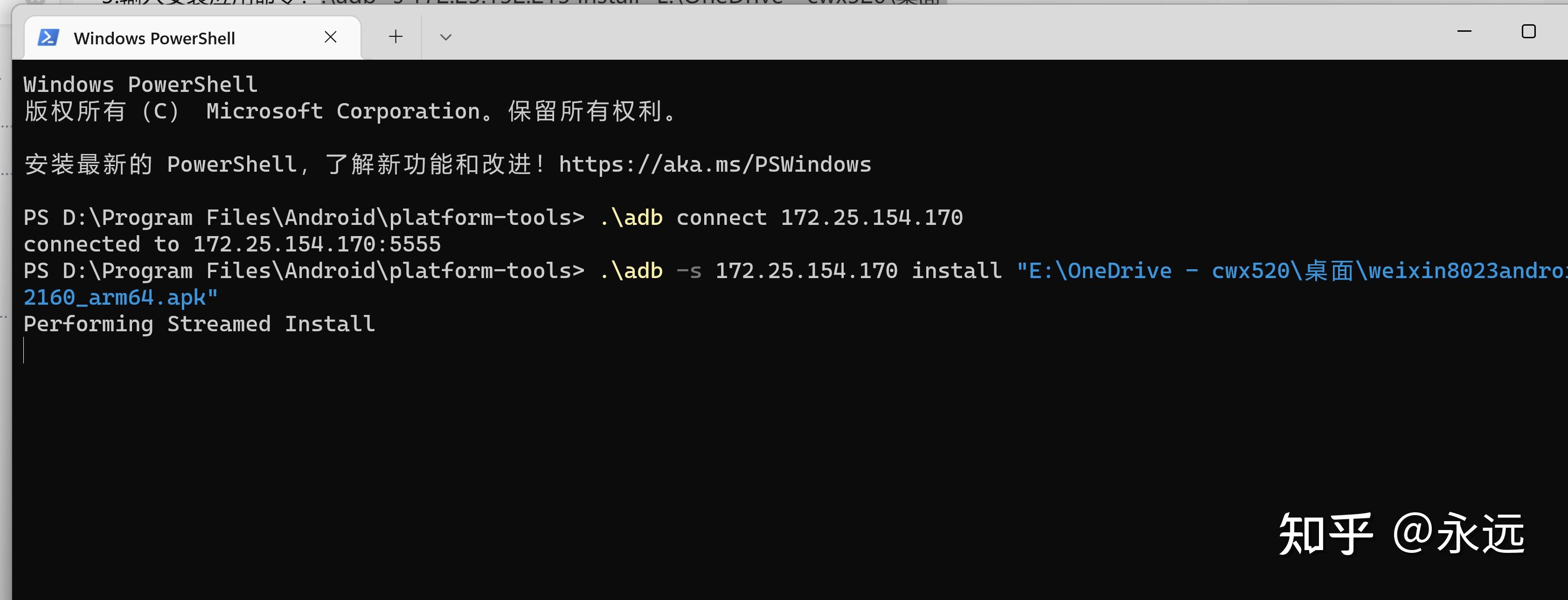Click the 2160_arm64.apk filename text
The image size is (1568, 600).
120,298
